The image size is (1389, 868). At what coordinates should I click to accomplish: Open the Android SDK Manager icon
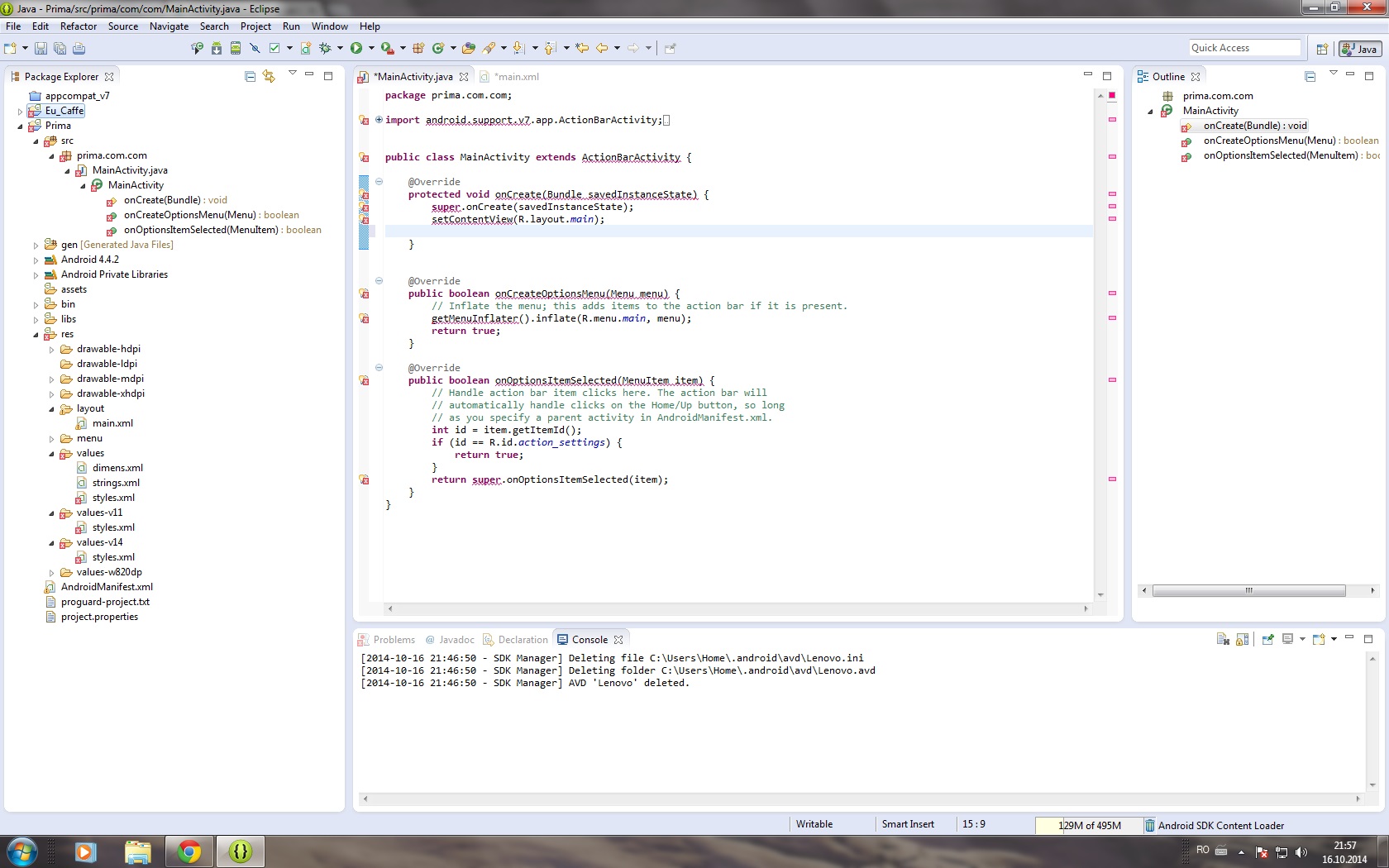pos(217,48)
